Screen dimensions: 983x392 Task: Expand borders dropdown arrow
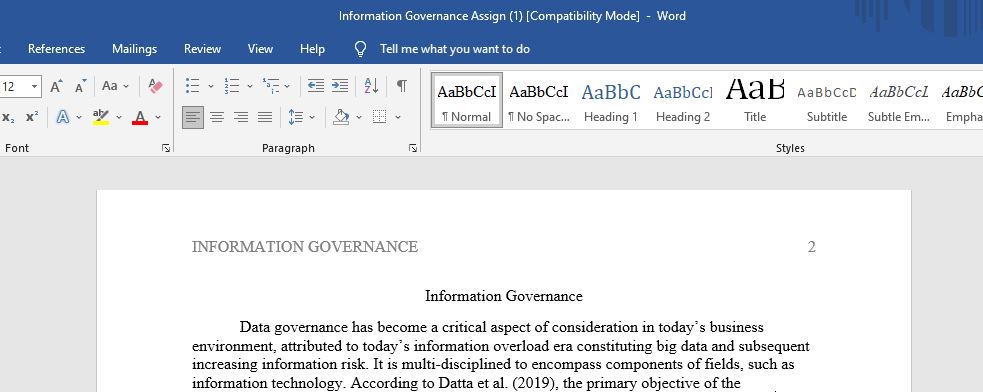pyautogui.click(x=397, y=117)
